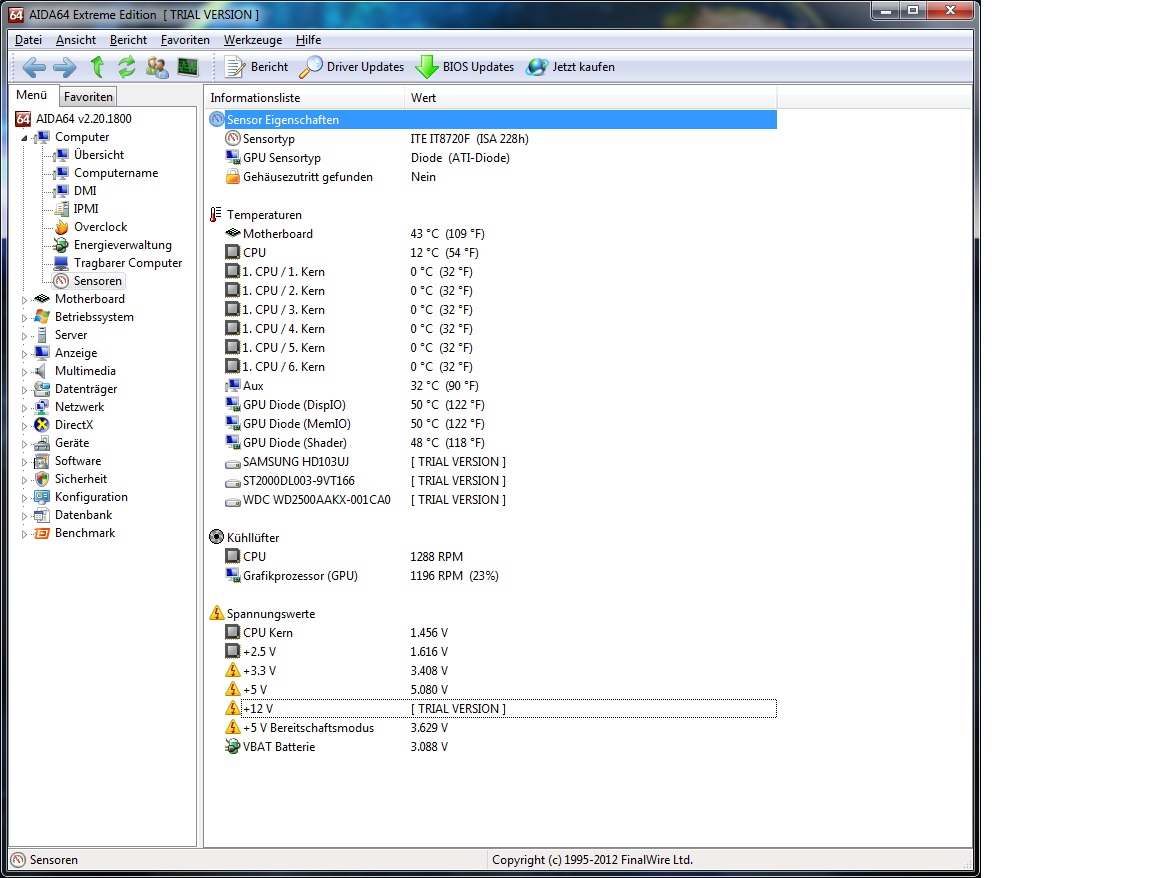Open the Ansicht menu
Viewport: 1152px width, 878px height.
[76, 40]
